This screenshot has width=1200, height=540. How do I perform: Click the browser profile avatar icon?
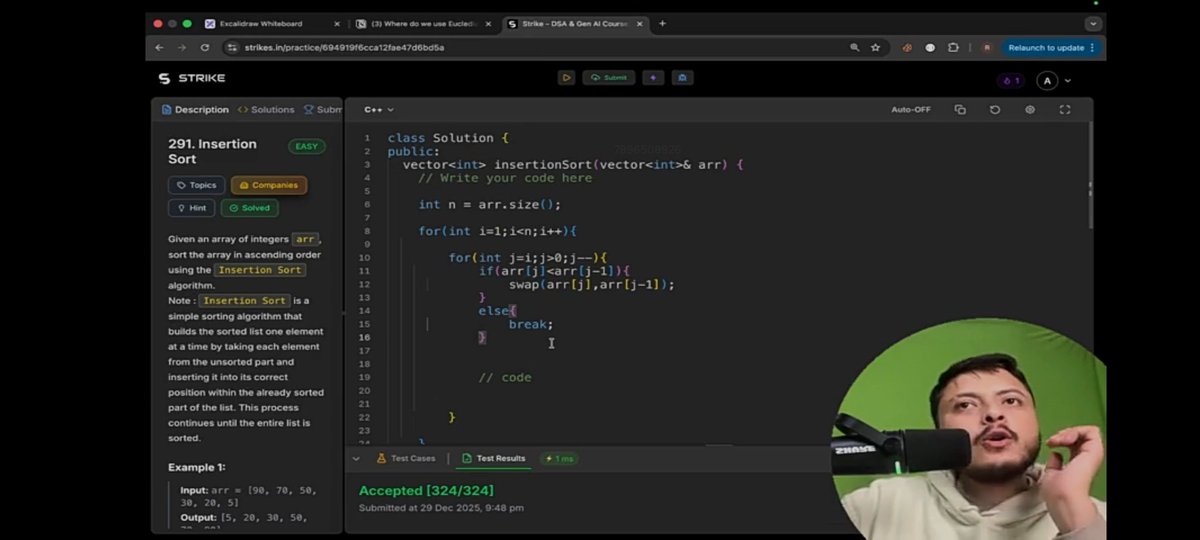(x=987, y=47)
